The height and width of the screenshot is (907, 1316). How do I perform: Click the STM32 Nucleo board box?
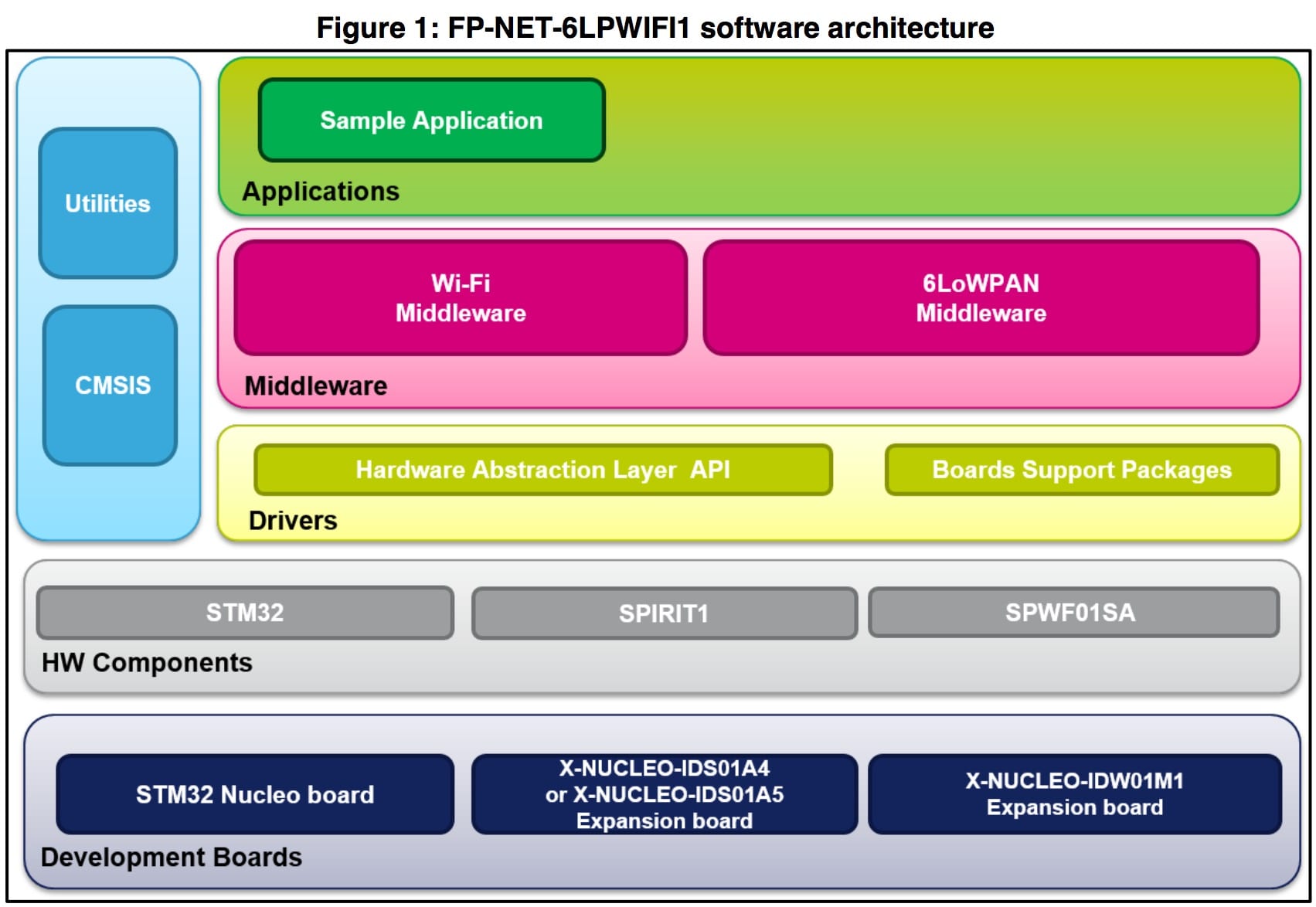[x=255, y=794]
